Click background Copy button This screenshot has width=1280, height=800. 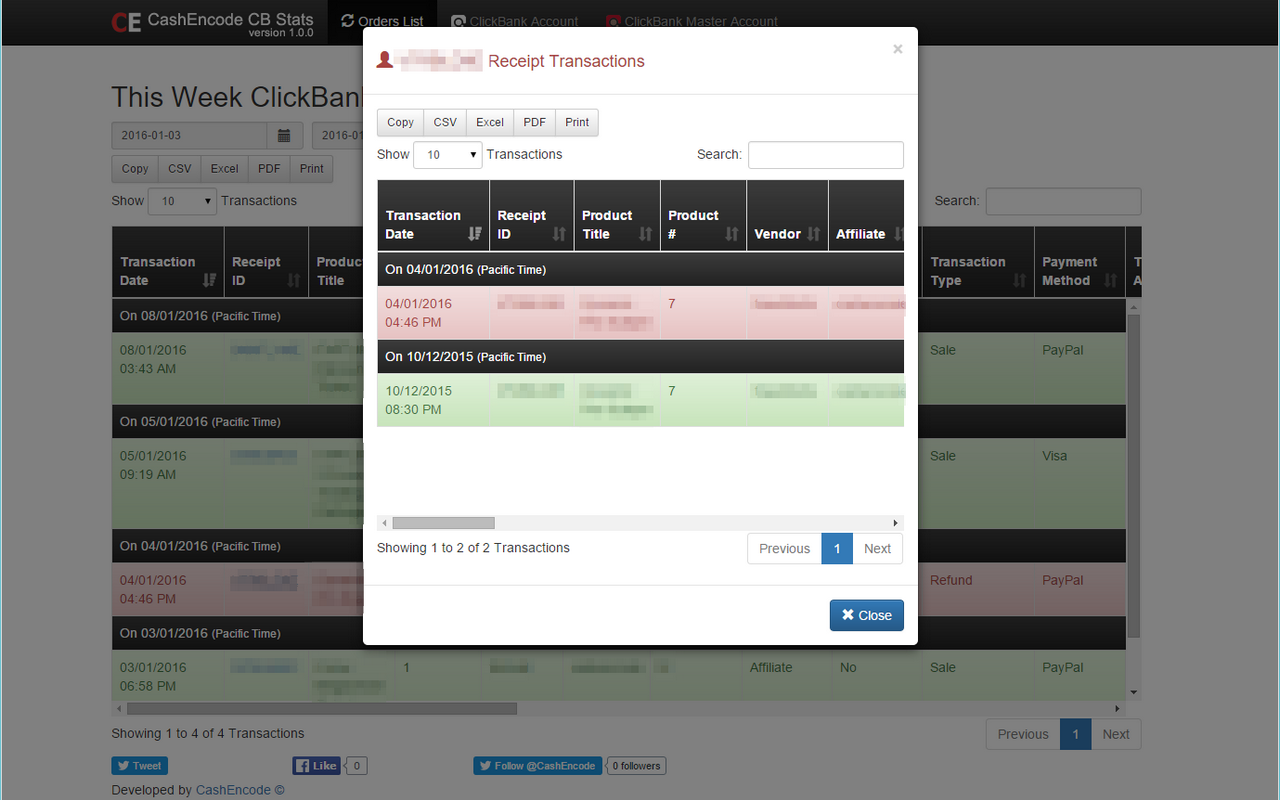[135, 169]
